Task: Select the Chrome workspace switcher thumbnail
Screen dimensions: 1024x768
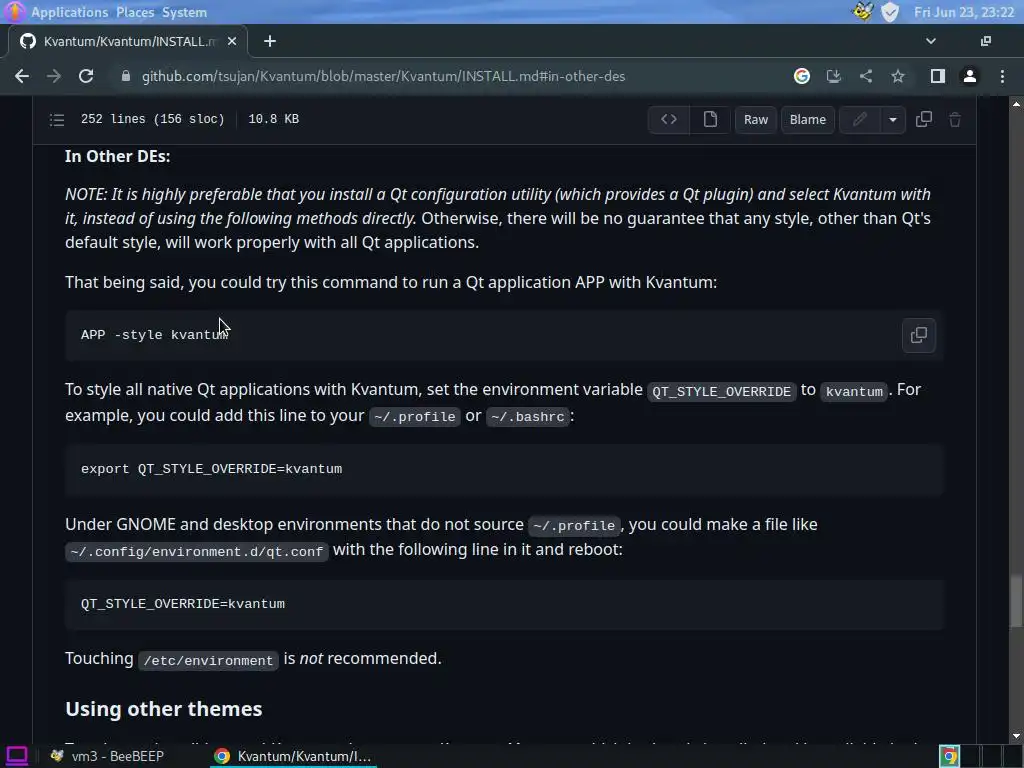Action: coord(950,756)
